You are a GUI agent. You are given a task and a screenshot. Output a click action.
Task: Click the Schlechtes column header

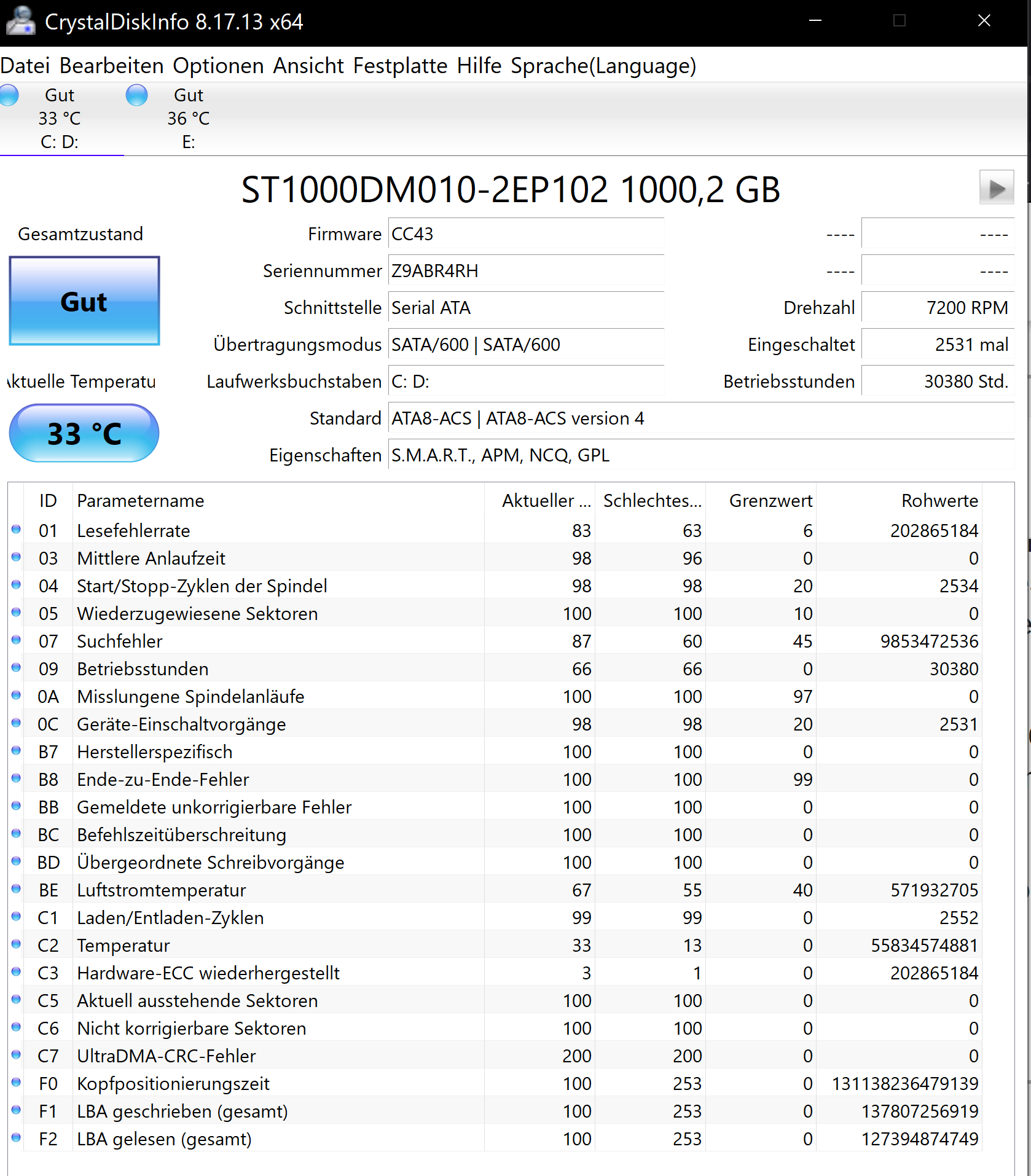650,501
